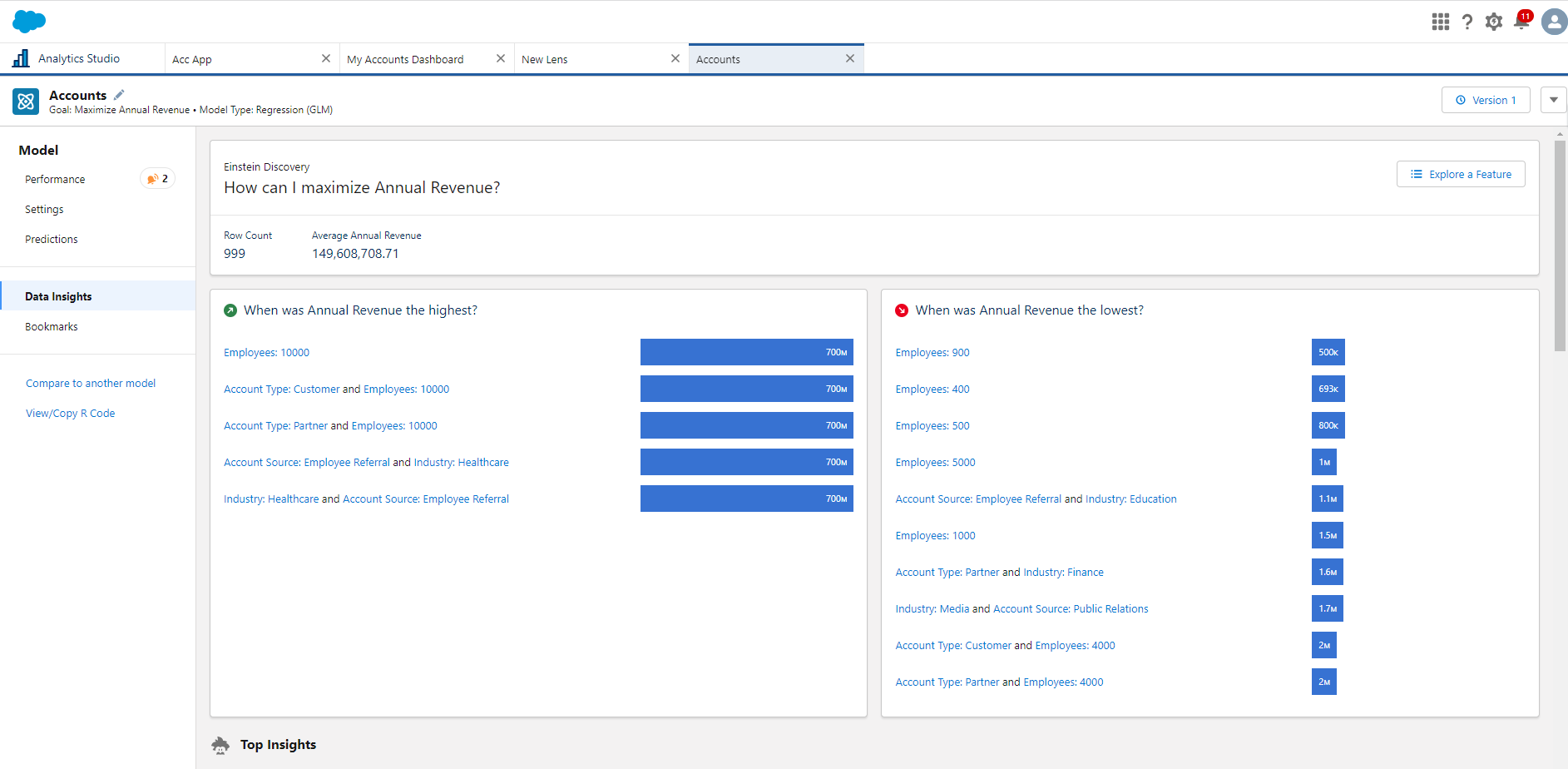Image resolution: width=1568 pixels, height=769 pixels.
Task: Open the Setup gear icon
Action: point(1494,22)
